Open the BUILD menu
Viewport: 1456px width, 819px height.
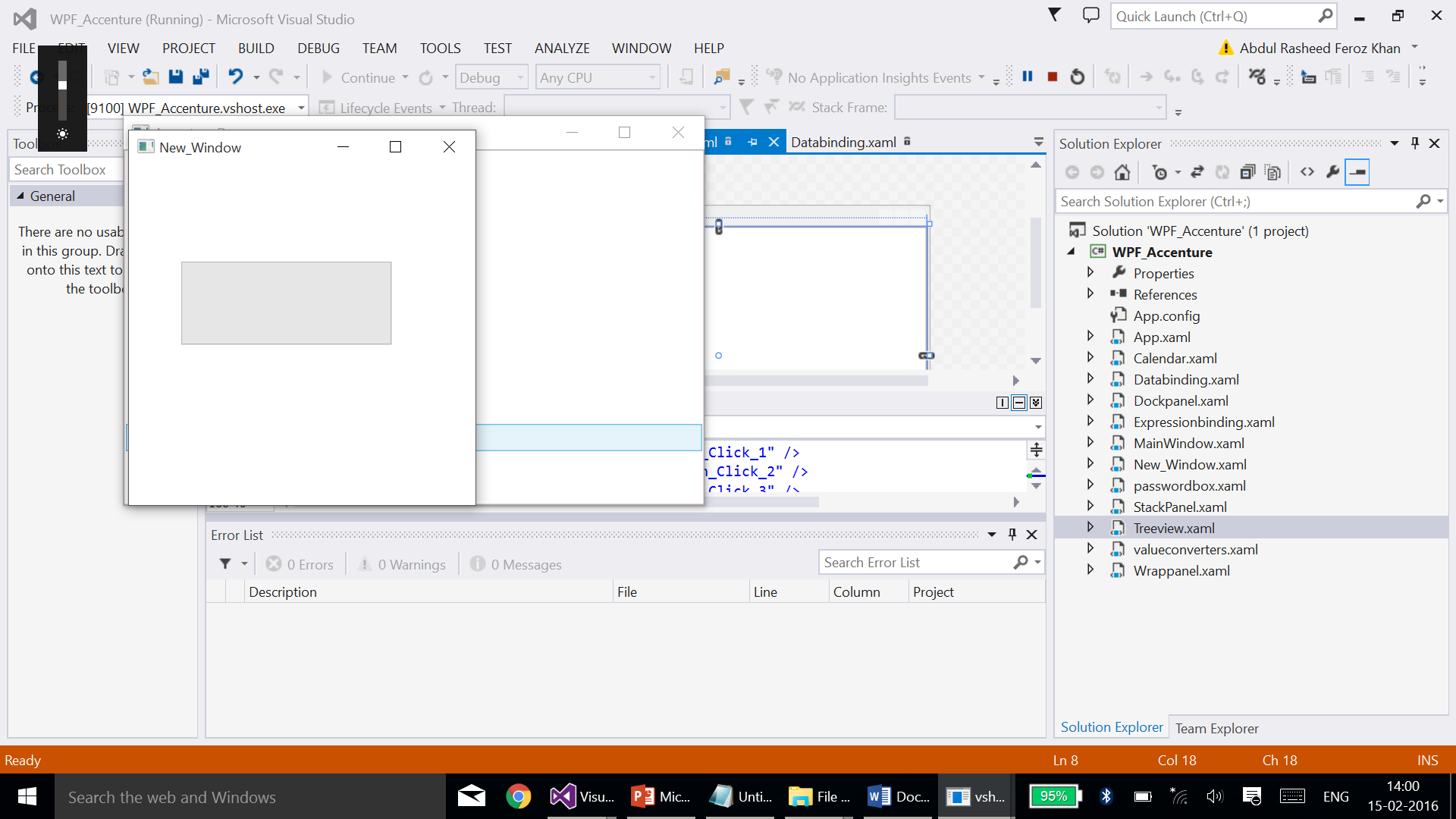pyautogui.click(x=256, y=48)
